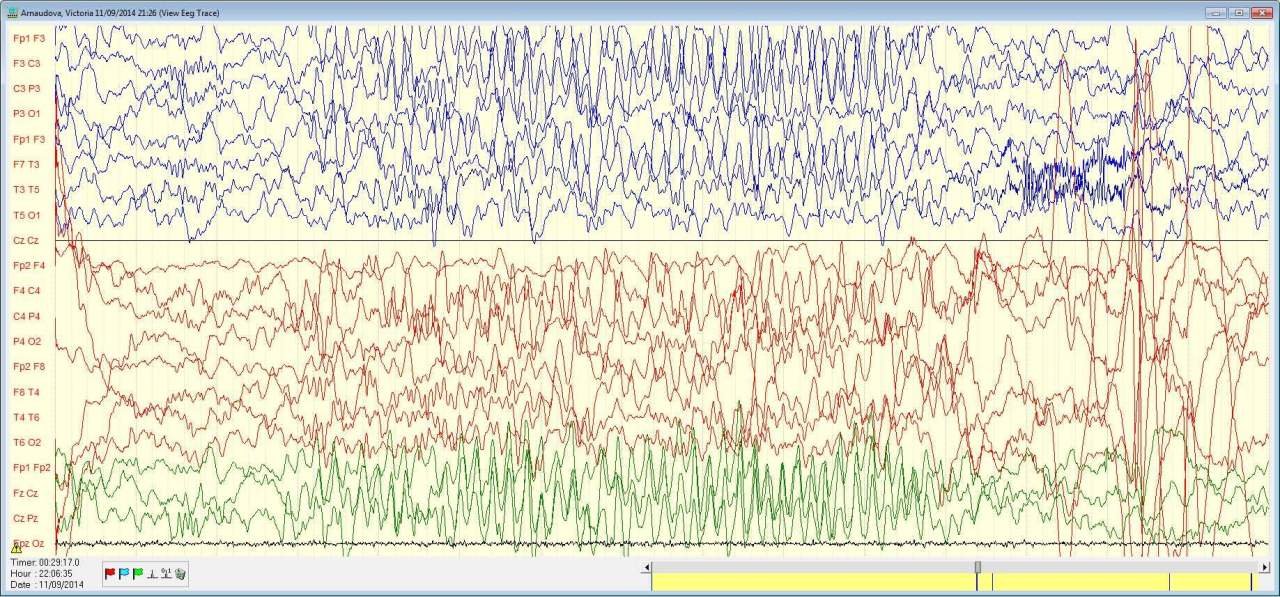
Task: Select the Fp1 Fp2 channel label
Action: (x=31, y=468)
